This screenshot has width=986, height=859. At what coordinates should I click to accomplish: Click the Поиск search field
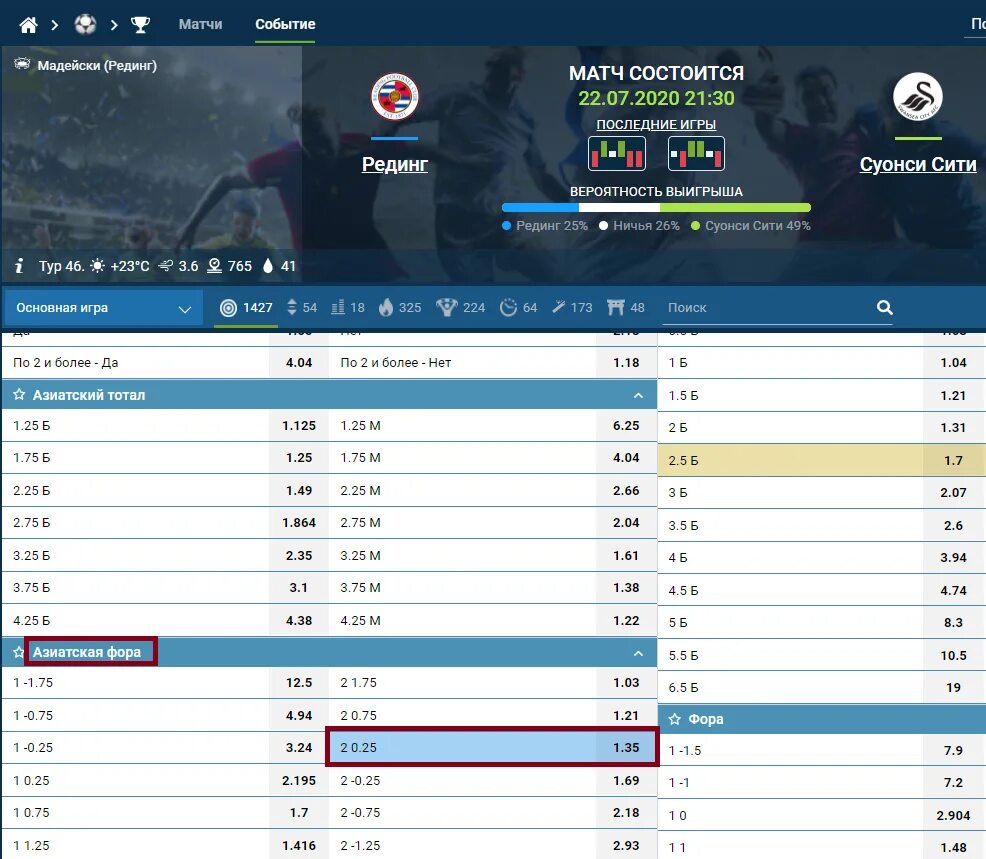point(766,308)
